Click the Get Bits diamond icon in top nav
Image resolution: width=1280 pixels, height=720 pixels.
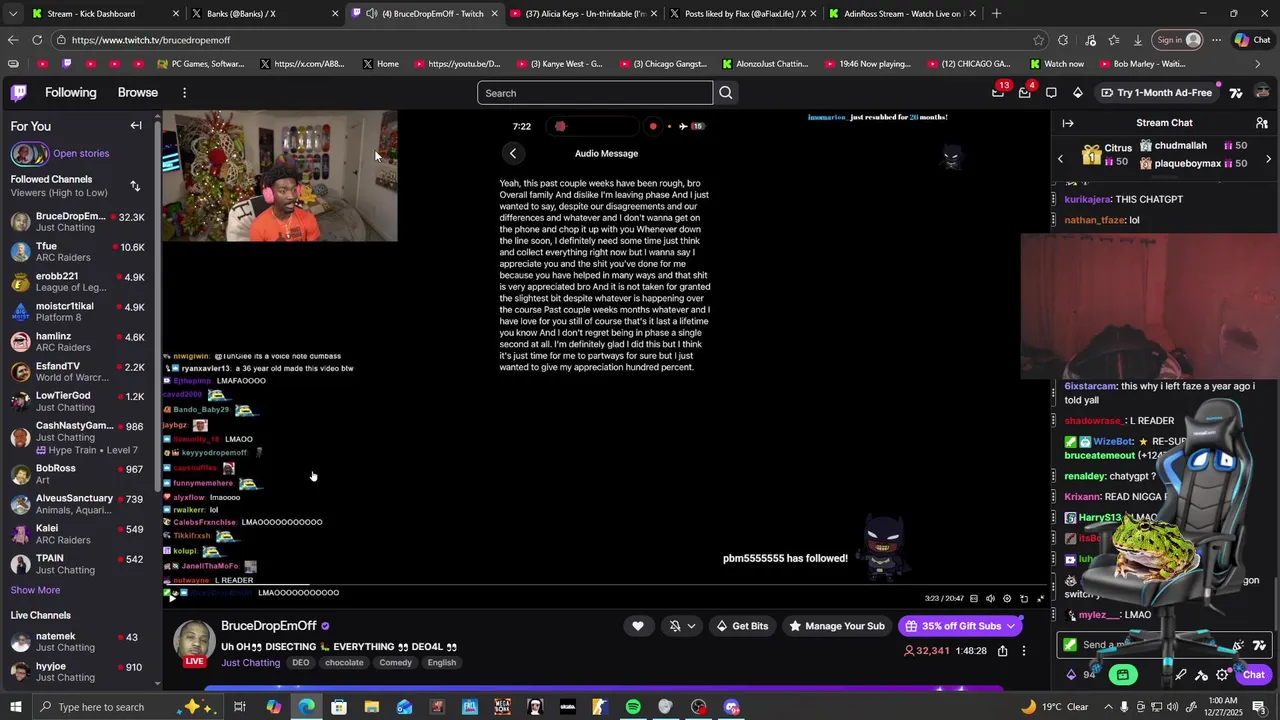pos(1077,92)
